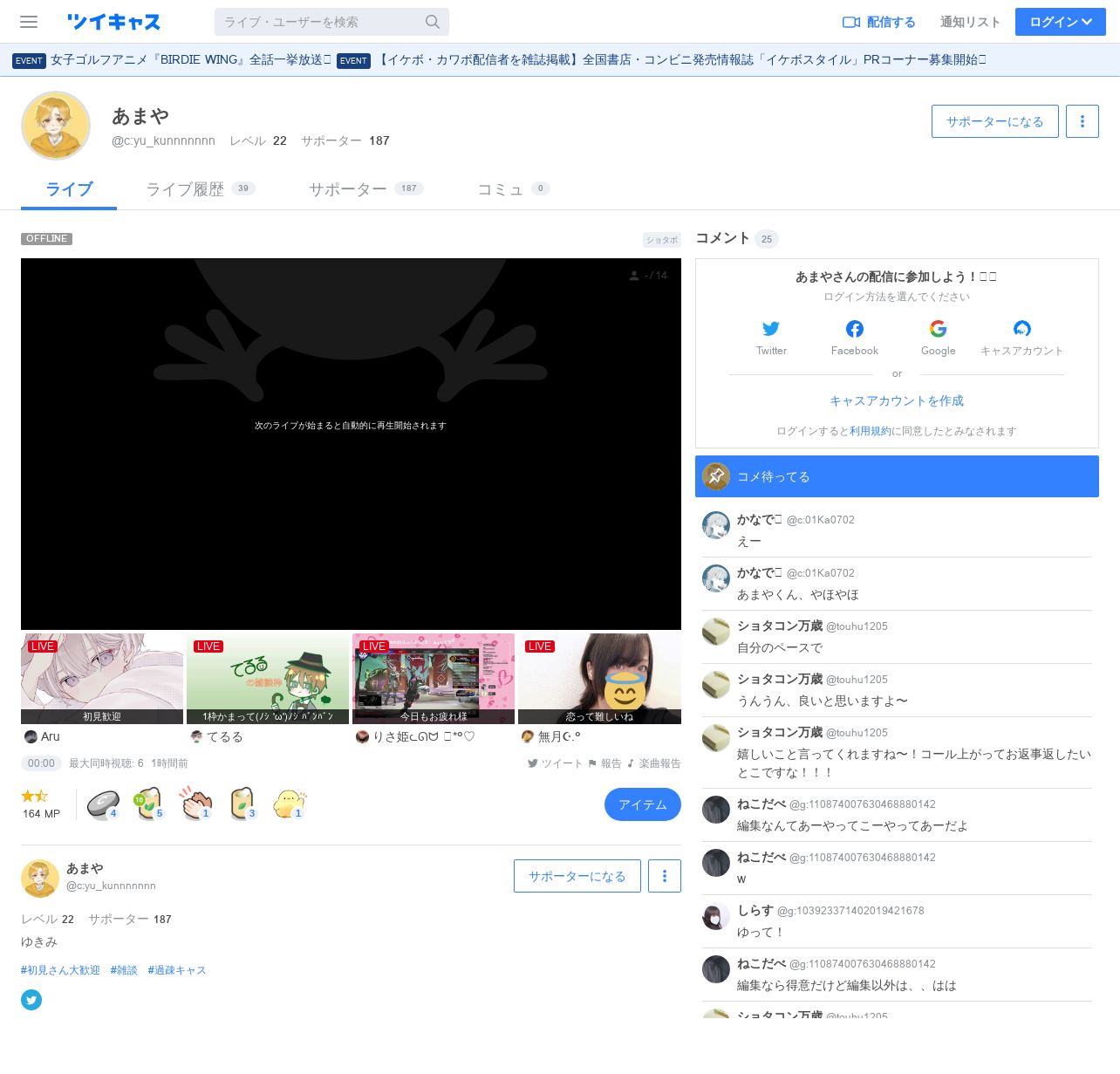1120x1074 pixels.
Task: Click the pin icon on コメ待ってる
Action: 716,476
